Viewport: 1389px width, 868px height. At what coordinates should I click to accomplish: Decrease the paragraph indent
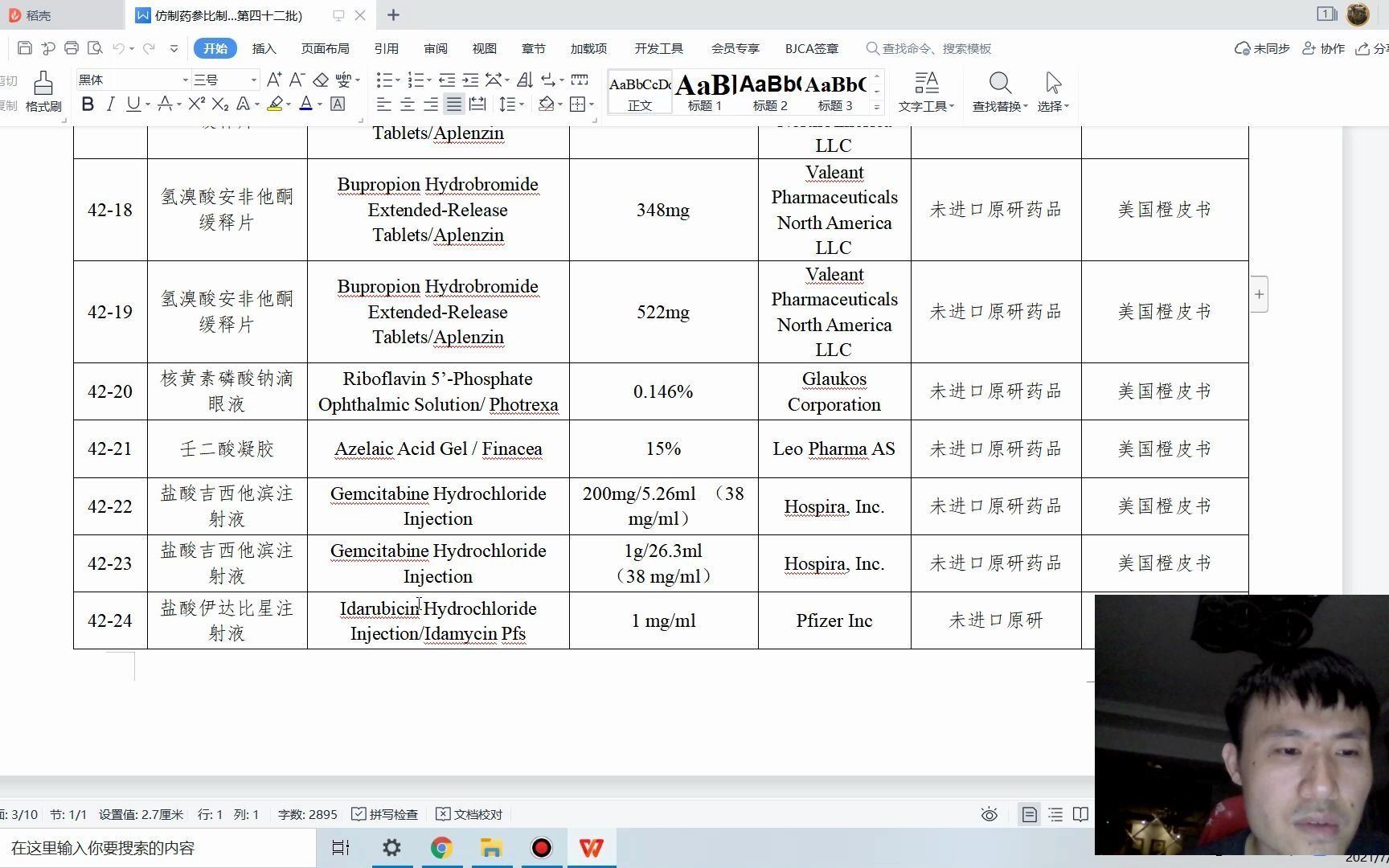[447, 80]
